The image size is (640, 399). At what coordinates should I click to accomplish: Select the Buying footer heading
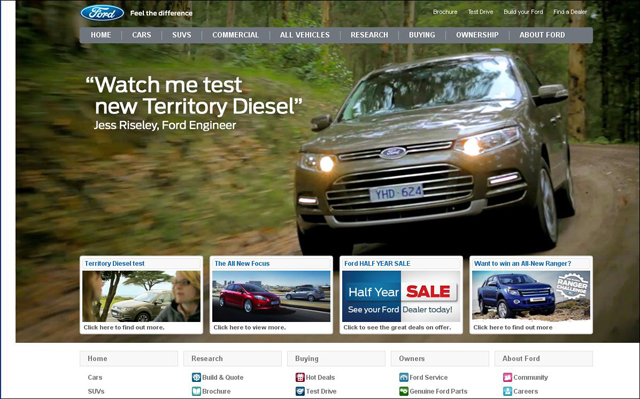click(336, 359)
